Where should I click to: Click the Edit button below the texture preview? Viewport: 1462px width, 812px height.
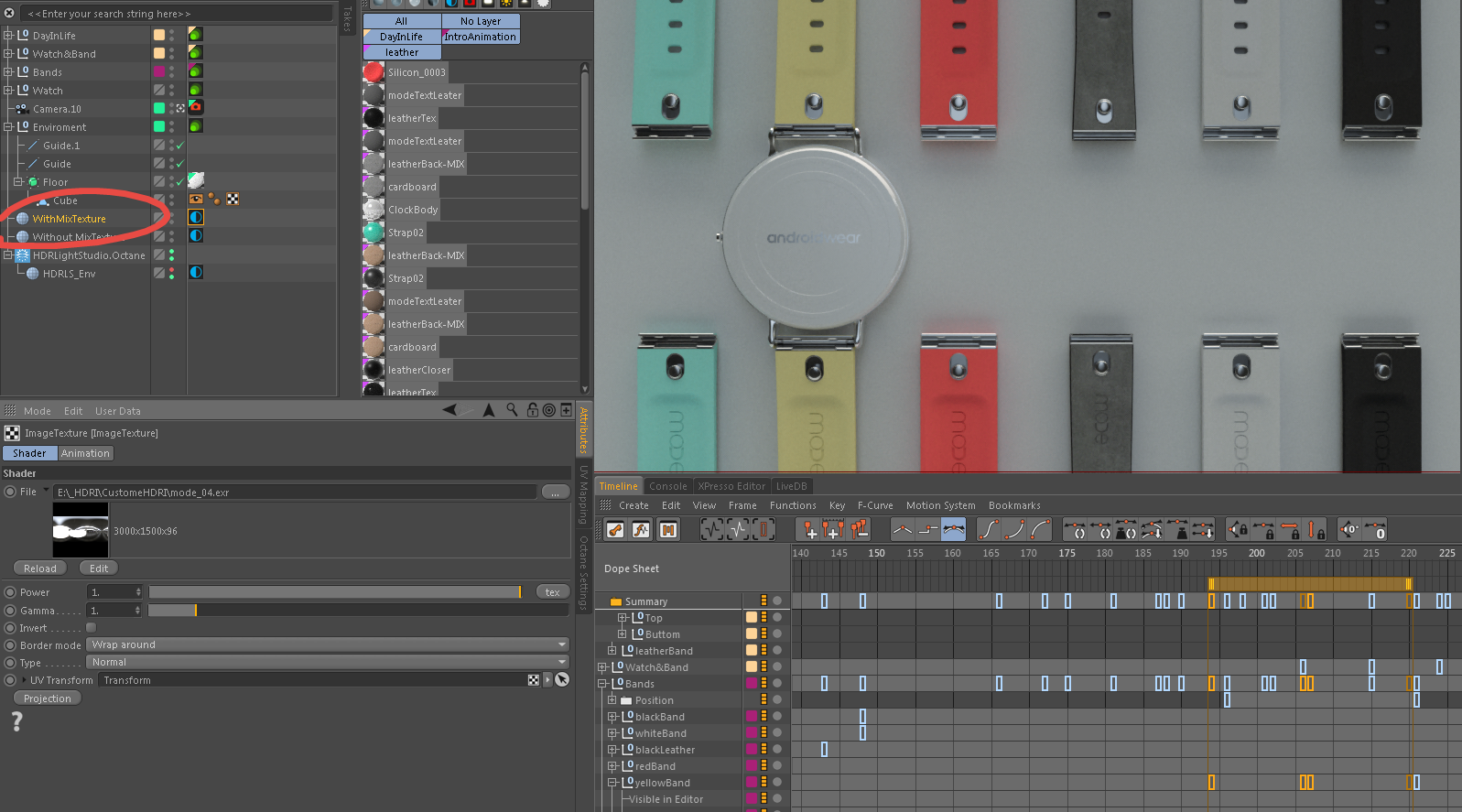(x=99, y=568)
